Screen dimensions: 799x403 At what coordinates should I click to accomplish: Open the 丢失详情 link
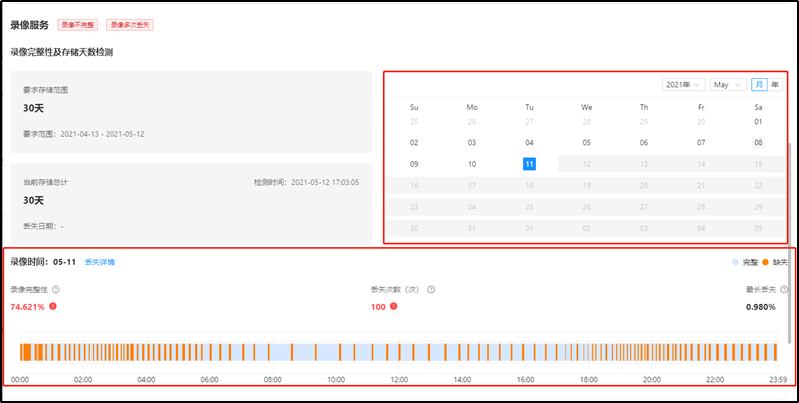pyautogui.click(x=99, y=262)
